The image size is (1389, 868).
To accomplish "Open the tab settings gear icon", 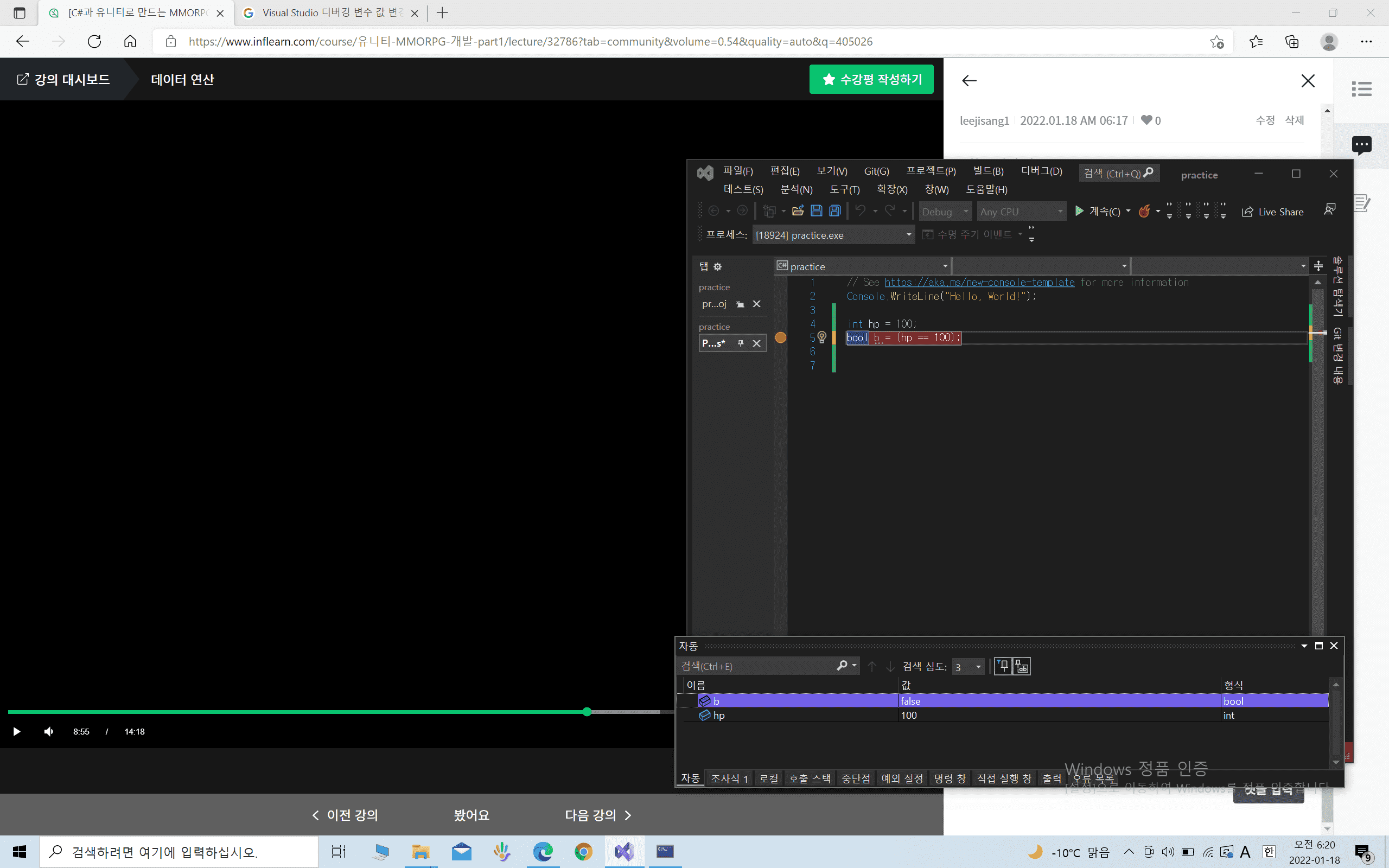I will coord(717,266).
